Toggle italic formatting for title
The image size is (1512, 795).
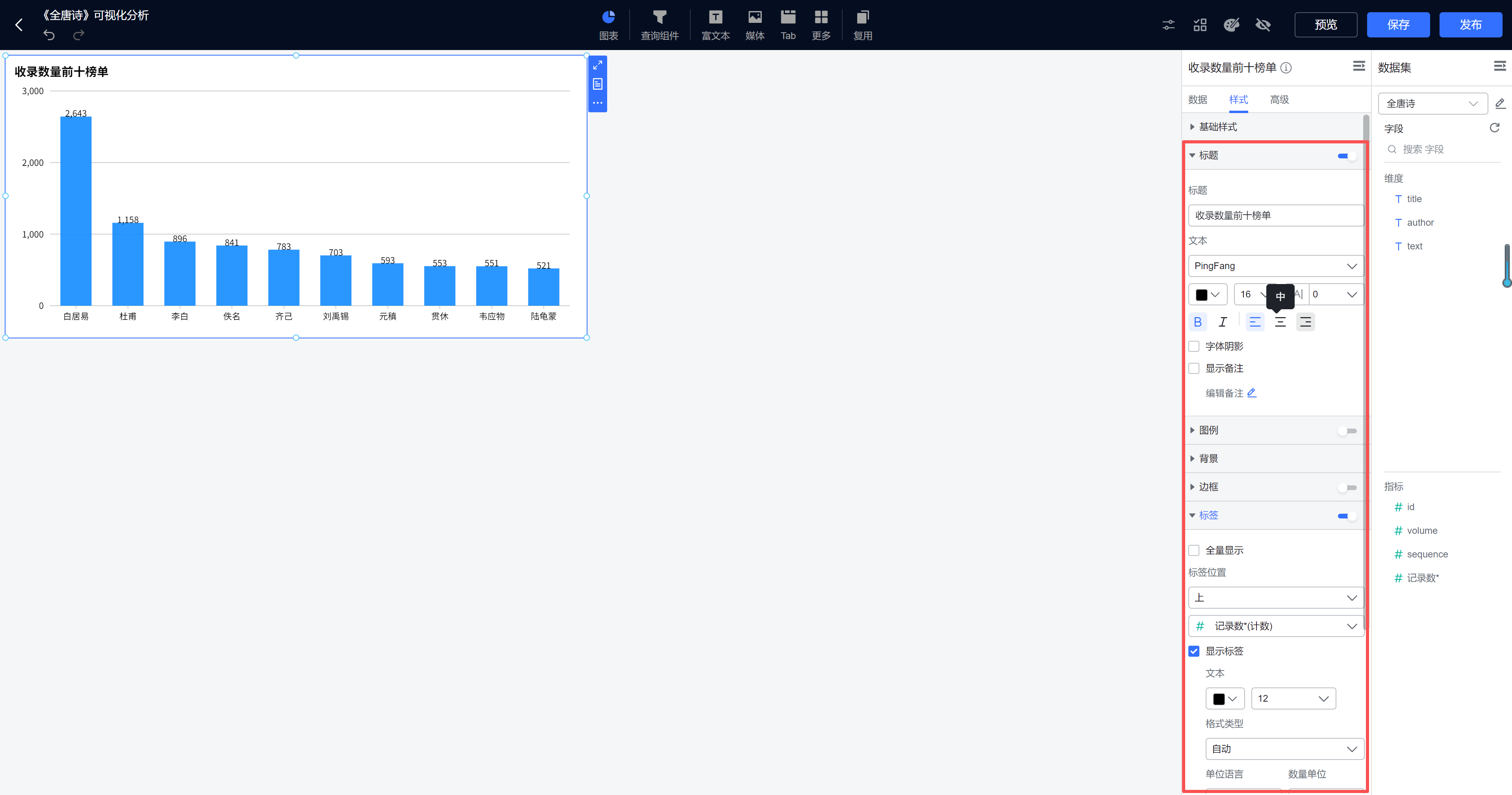pyautogui.click(x=1223, y=322)
